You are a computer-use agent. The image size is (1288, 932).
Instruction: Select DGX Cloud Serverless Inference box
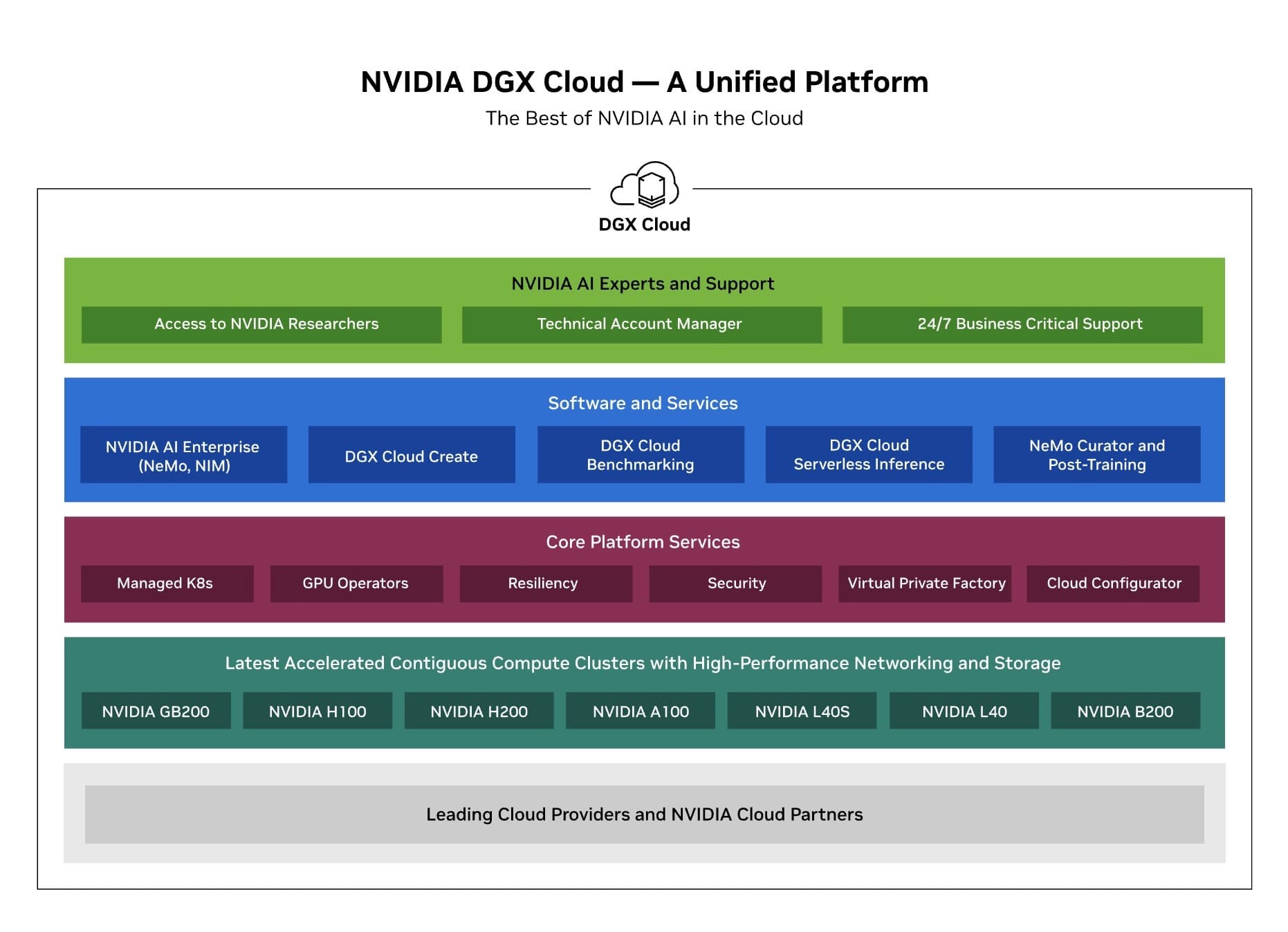[869, 454]
